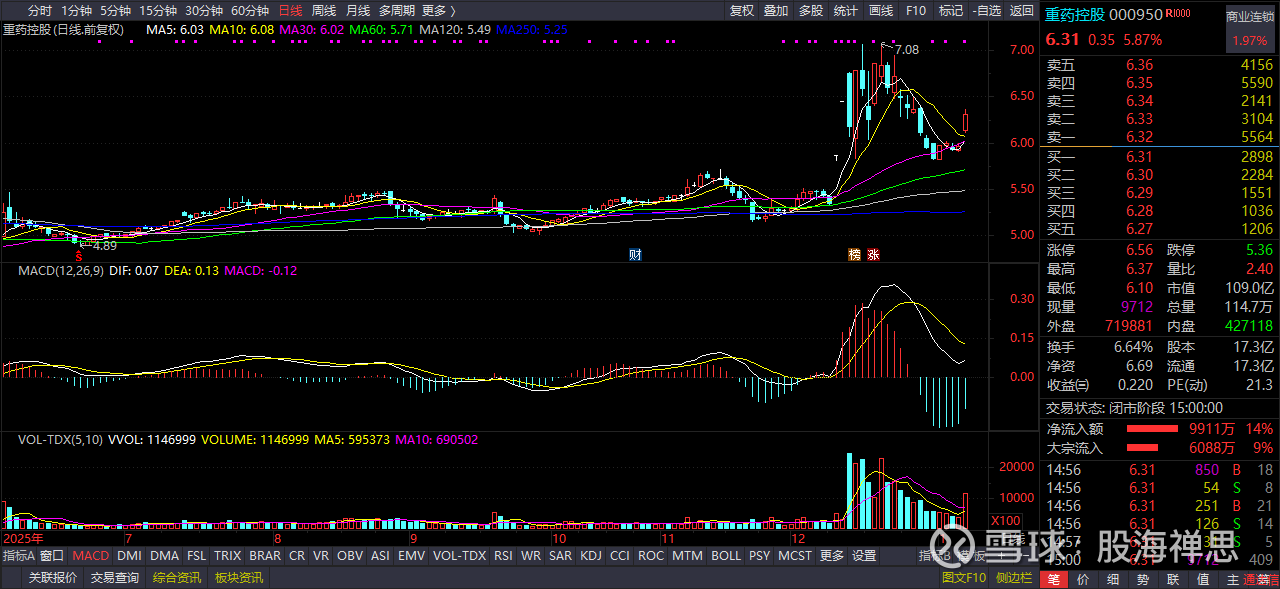Click the 涨 limit-up marker icon

(874, 254)
